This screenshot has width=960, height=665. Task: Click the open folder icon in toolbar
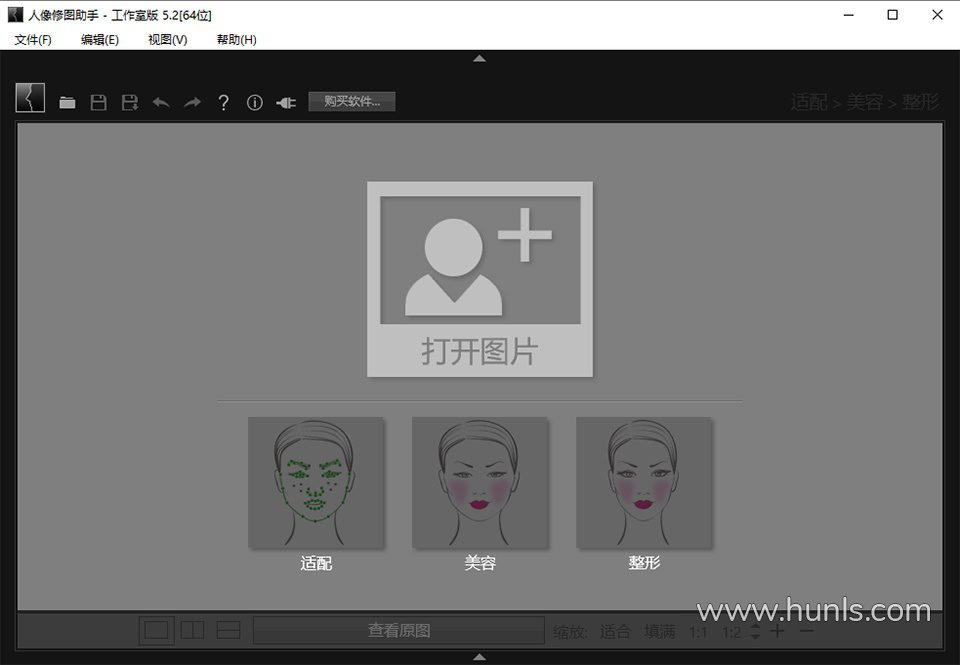point(67,102)
